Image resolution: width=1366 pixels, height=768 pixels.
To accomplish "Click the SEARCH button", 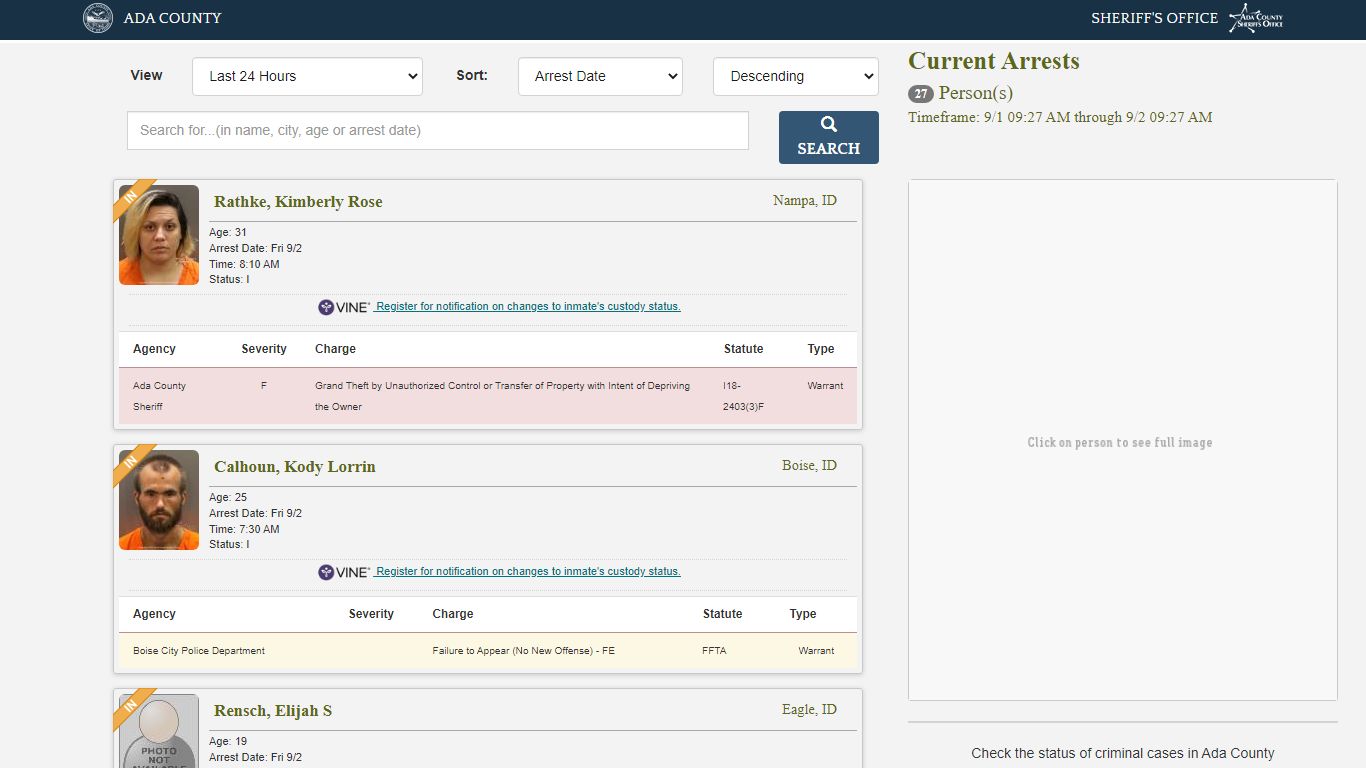I will [829, 137].
